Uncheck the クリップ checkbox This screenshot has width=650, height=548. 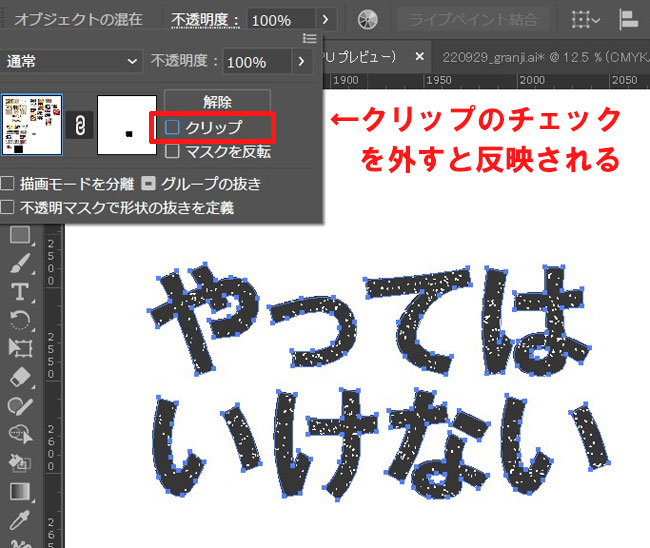pyautogui.click(x=172, y=127)
